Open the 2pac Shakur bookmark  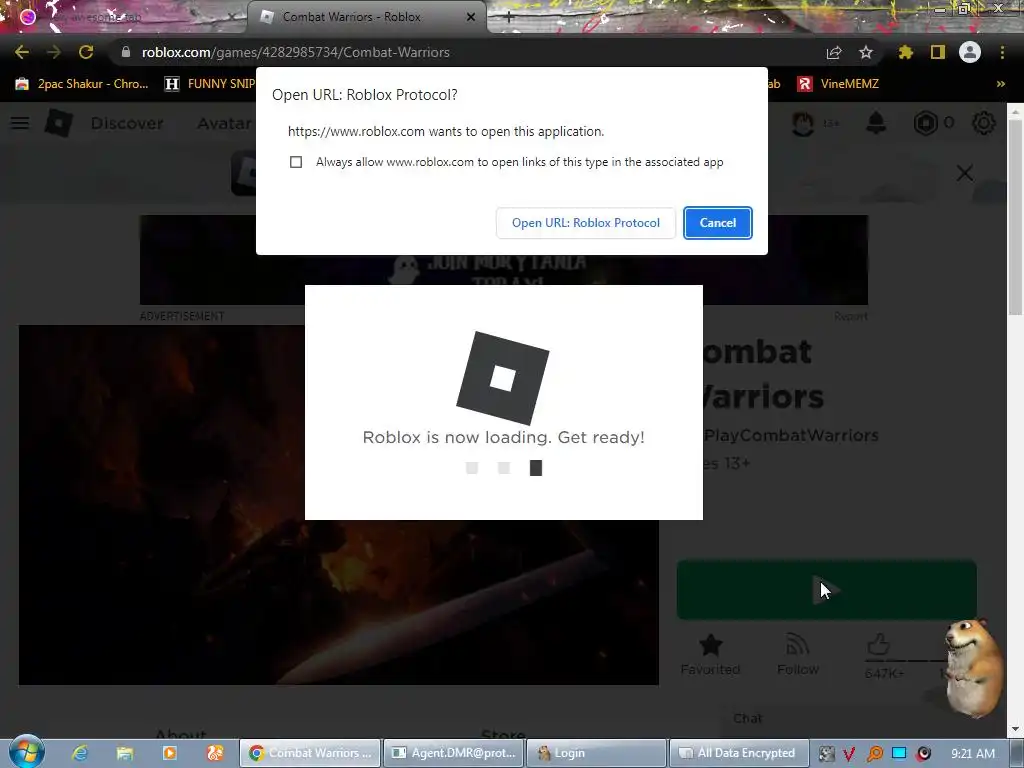coord(82,84)
